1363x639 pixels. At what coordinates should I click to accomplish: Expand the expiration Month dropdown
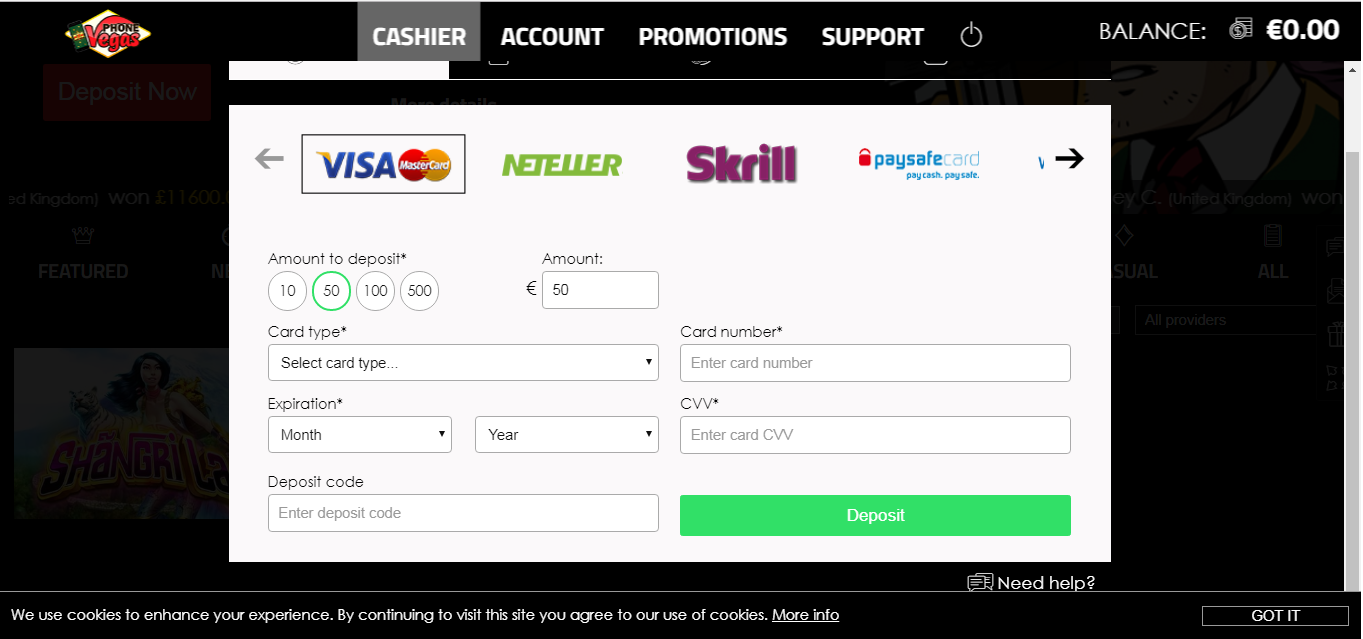tap(360, 435)
